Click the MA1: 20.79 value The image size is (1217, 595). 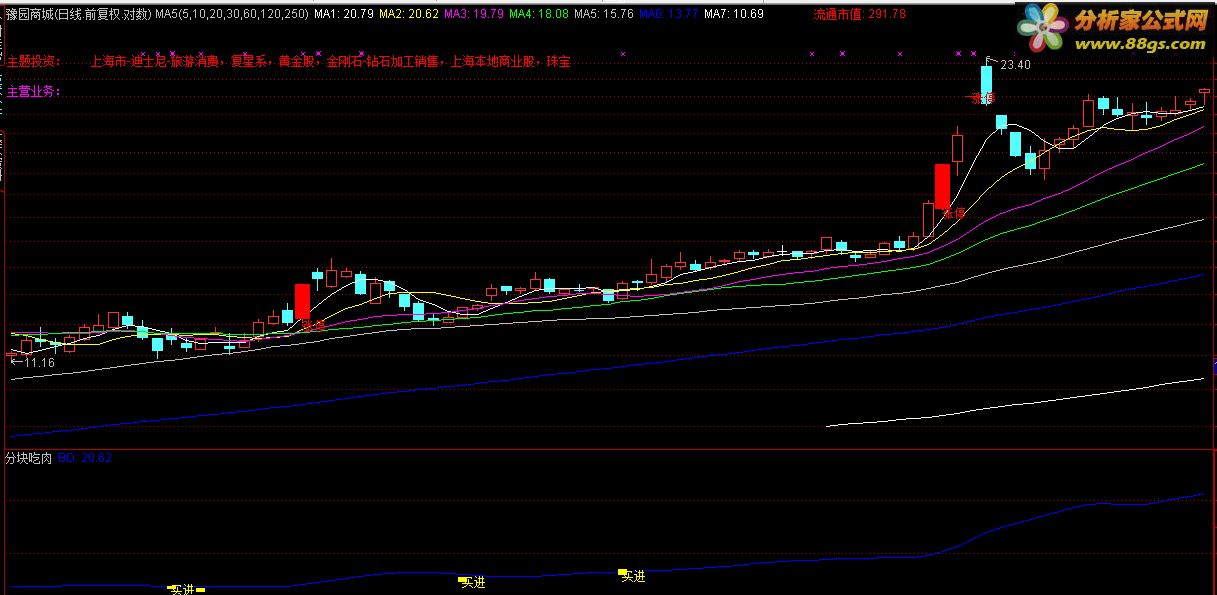coord(344,14)
